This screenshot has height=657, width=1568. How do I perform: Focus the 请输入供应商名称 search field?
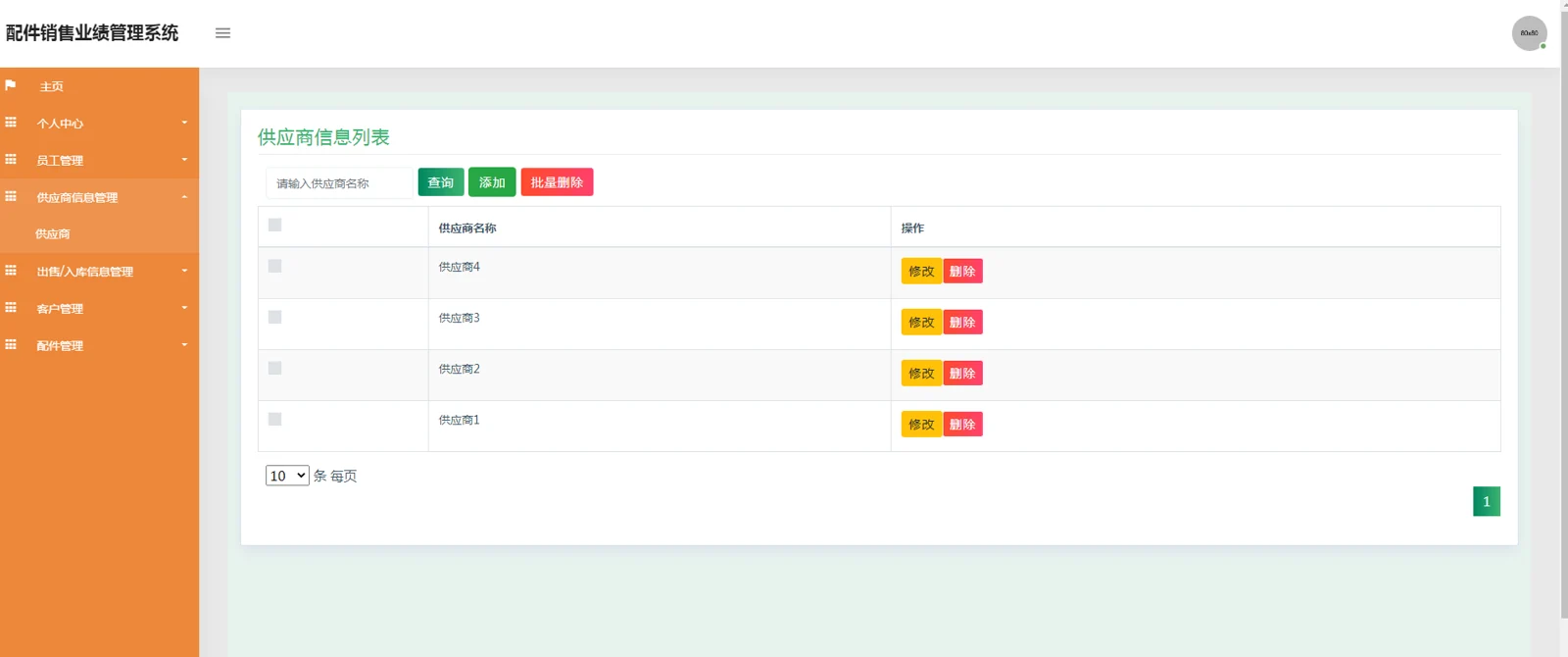click(340, 183)
